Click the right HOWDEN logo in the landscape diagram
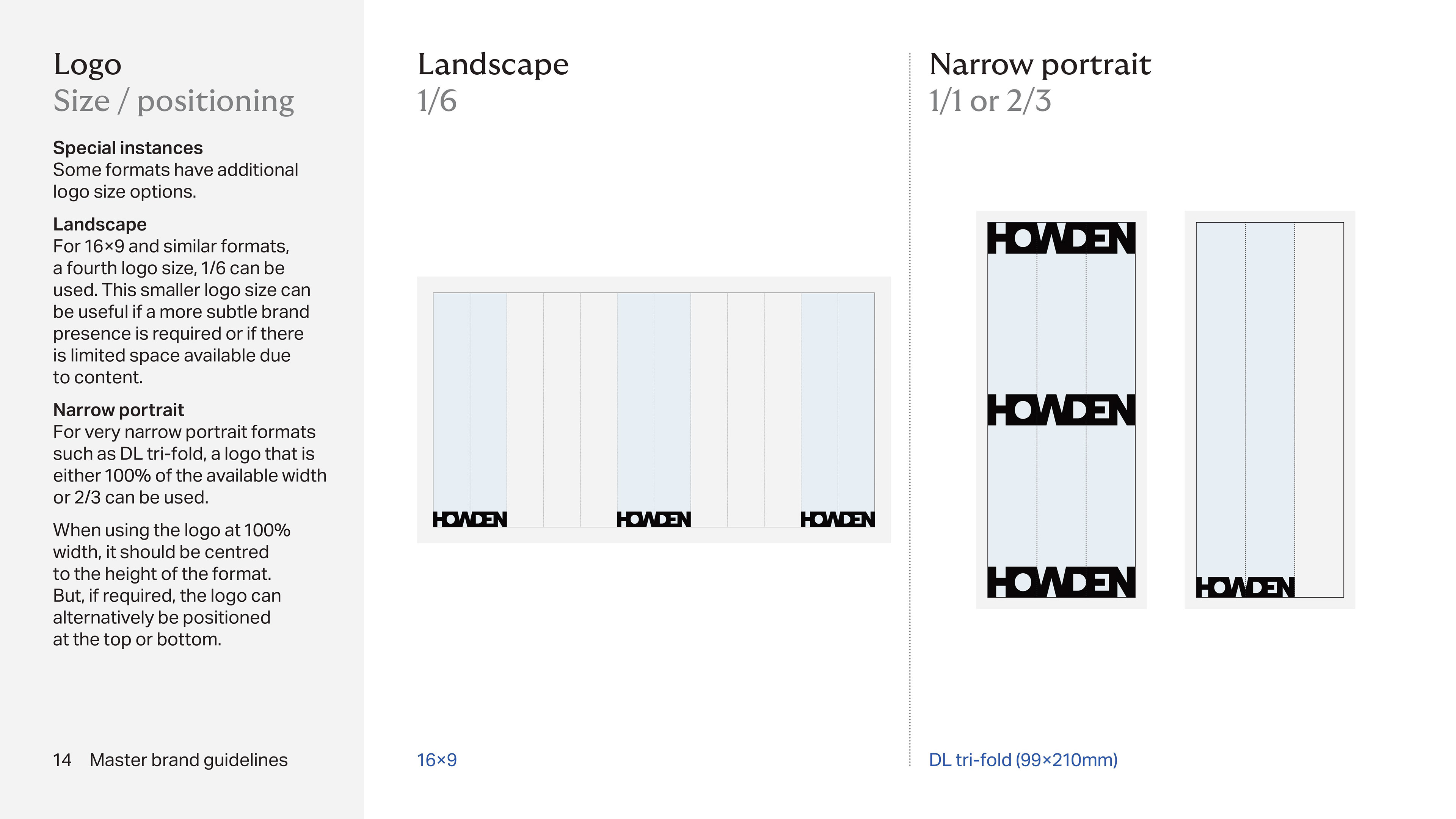Image resolution: width=1456 pixels, height=819 pixels. pyautogui.click(x=838, y=519)
